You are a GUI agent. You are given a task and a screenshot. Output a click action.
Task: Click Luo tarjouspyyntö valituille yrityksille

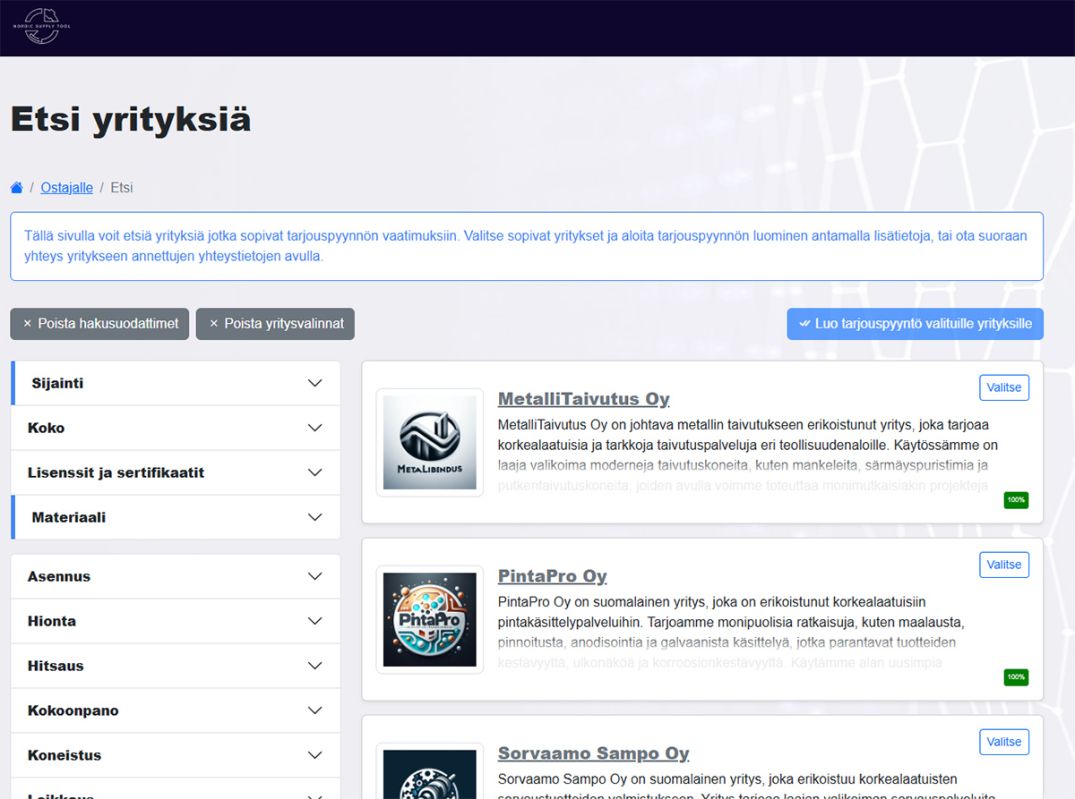915,324
